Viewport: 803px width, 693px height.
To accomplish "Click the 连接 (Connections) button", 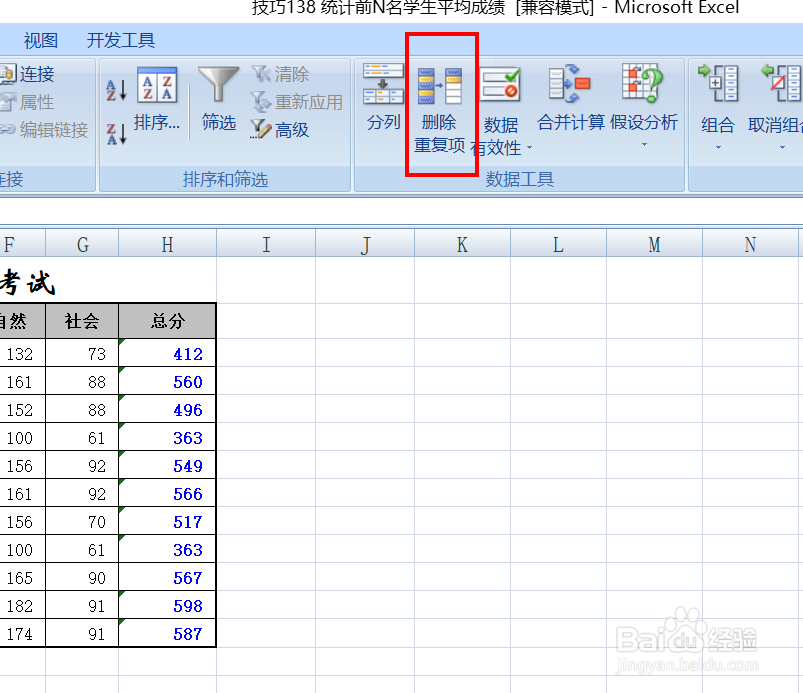I will coord(40,74).
